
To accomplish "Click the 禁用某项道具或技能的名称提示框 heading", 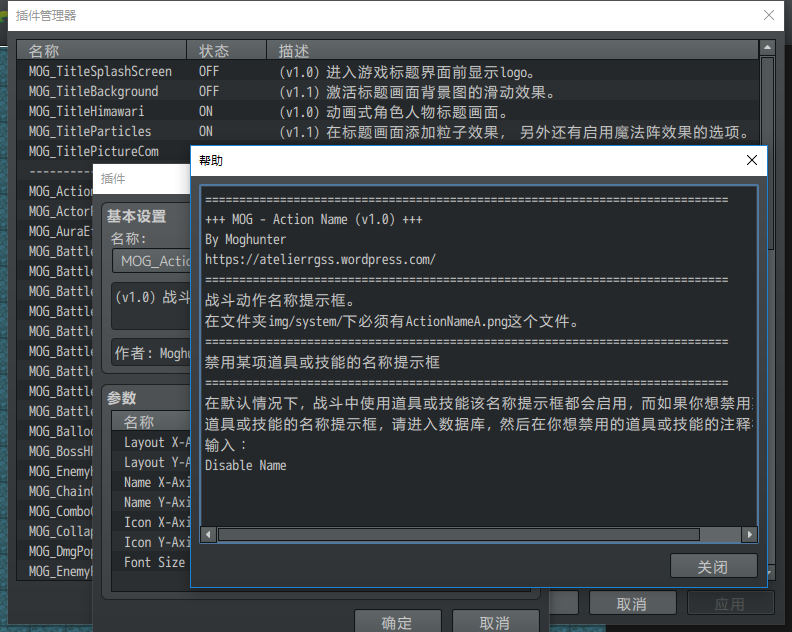I will click(x=322, y=362).
